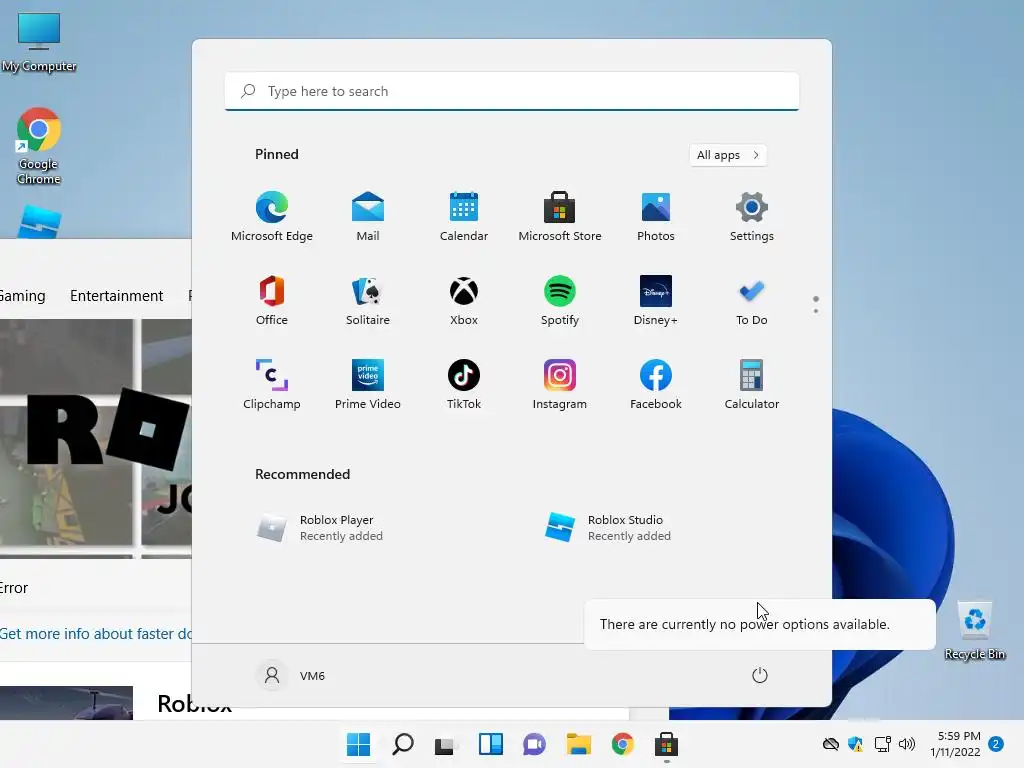Click the power button in Start menu
Viewport: 1024px width, 768px height.
760,675
